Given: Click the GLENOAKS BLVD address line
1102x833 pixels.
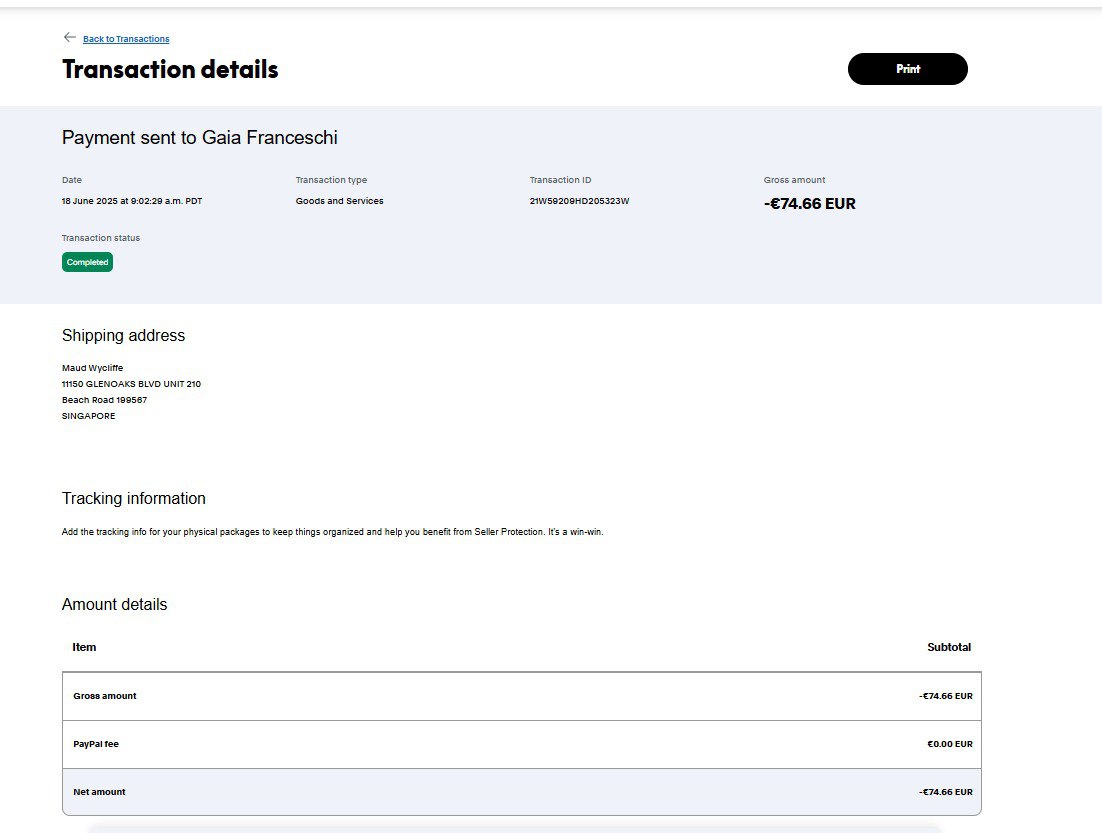Looking at the screenshot, I should [x=131, y=384].
